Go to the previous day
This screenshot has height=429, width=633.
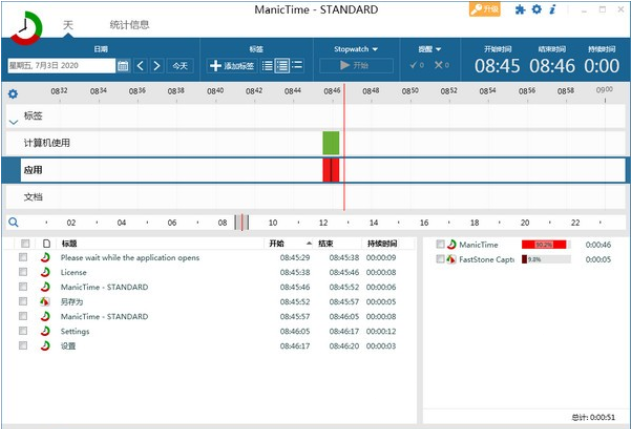tap(140, 65)
